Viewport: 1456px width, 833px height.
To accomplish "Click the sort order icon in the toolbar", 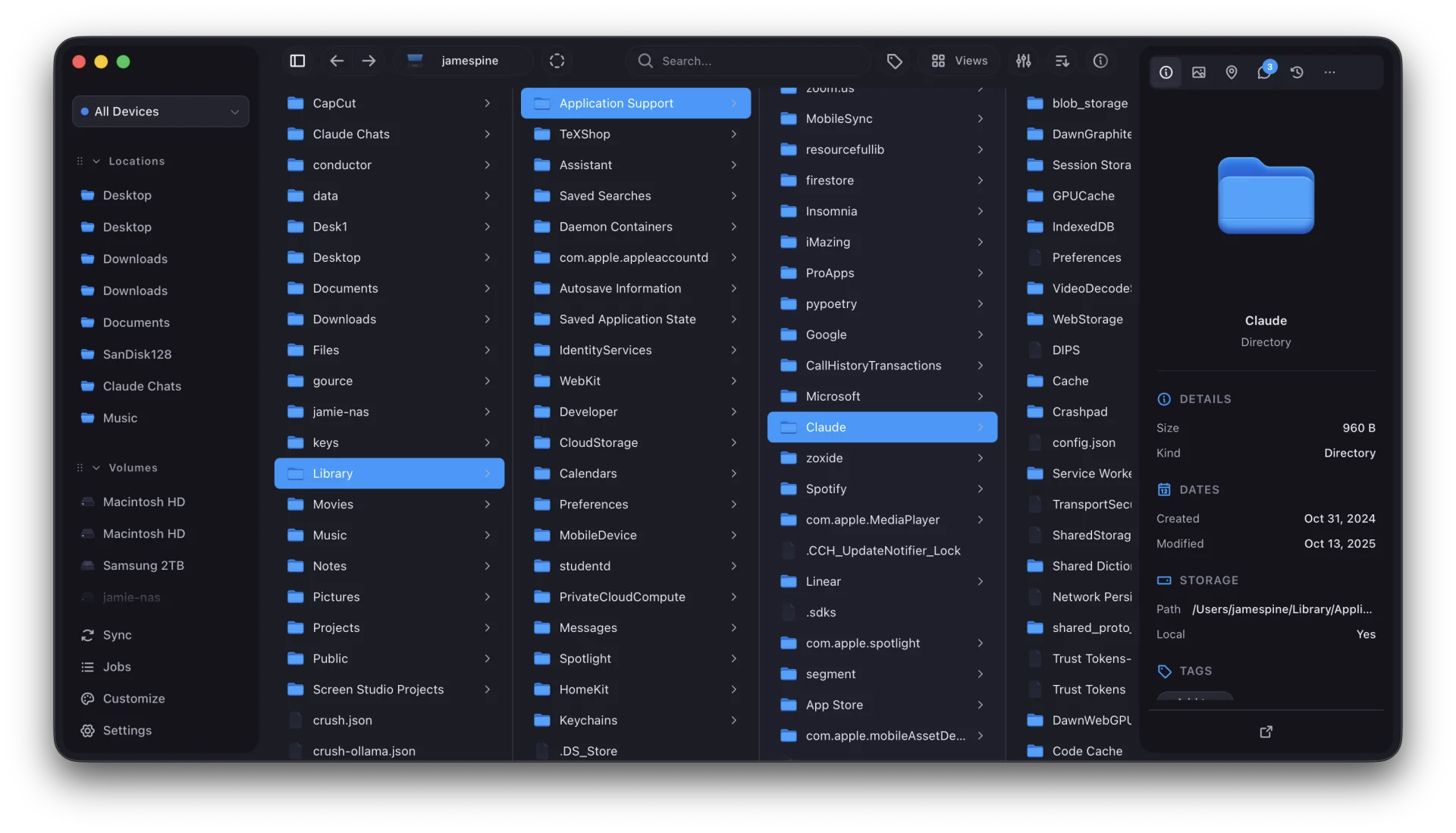I will click(x=1062, y=61).
